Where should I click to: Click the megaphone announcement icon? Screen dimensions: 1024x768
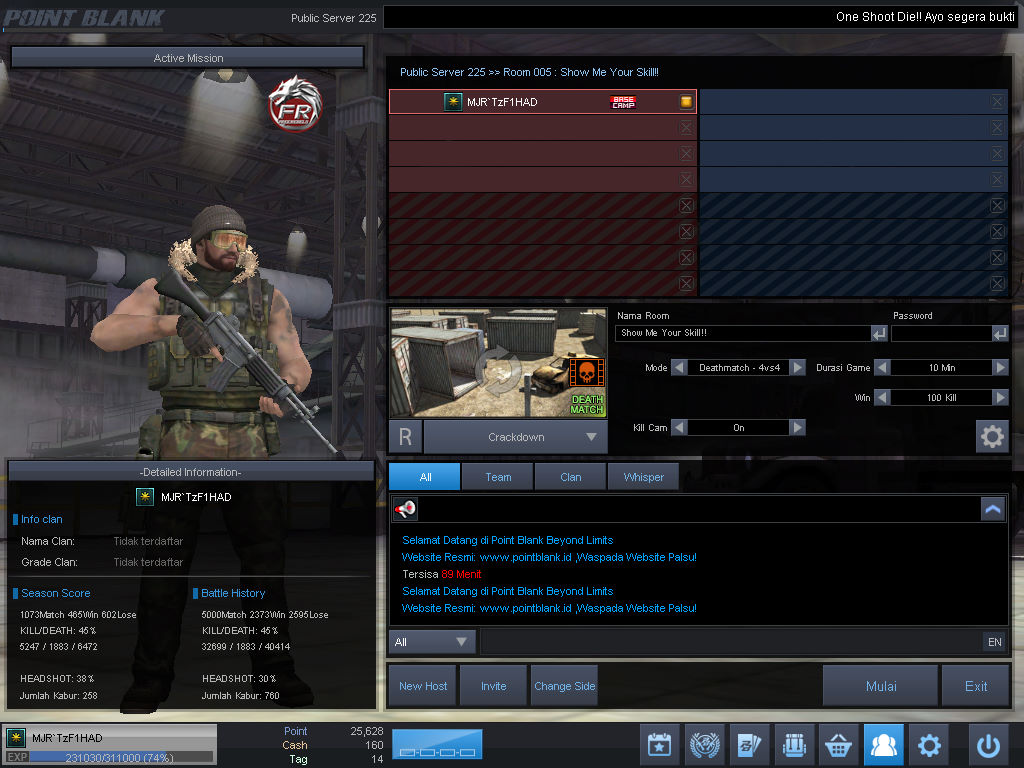pos(406,509)
